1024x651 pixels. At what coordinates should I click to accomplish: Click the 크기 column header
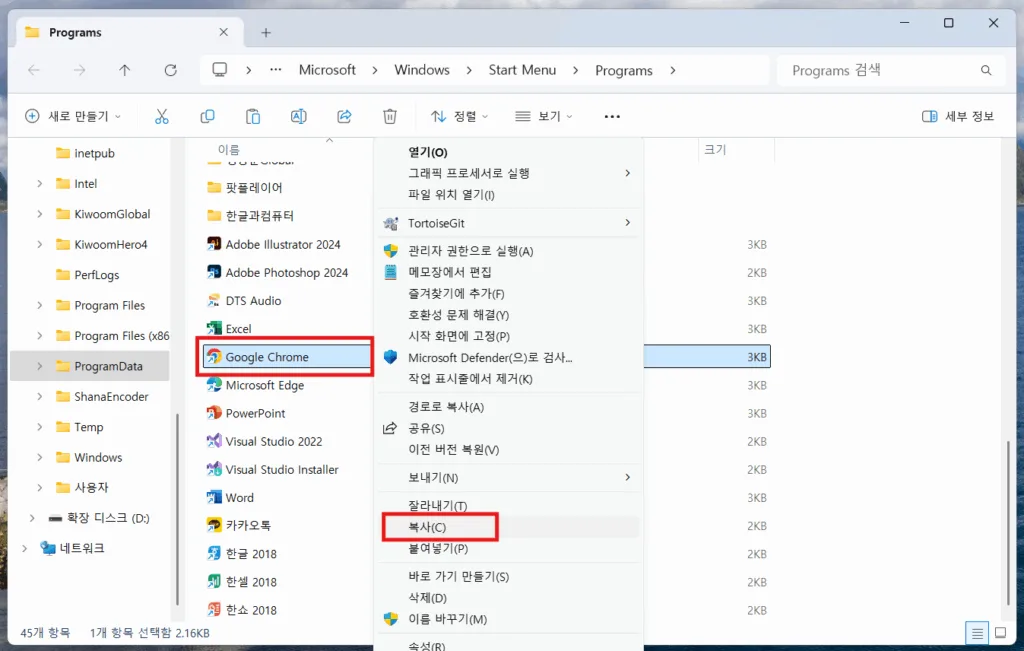point(715,150)
